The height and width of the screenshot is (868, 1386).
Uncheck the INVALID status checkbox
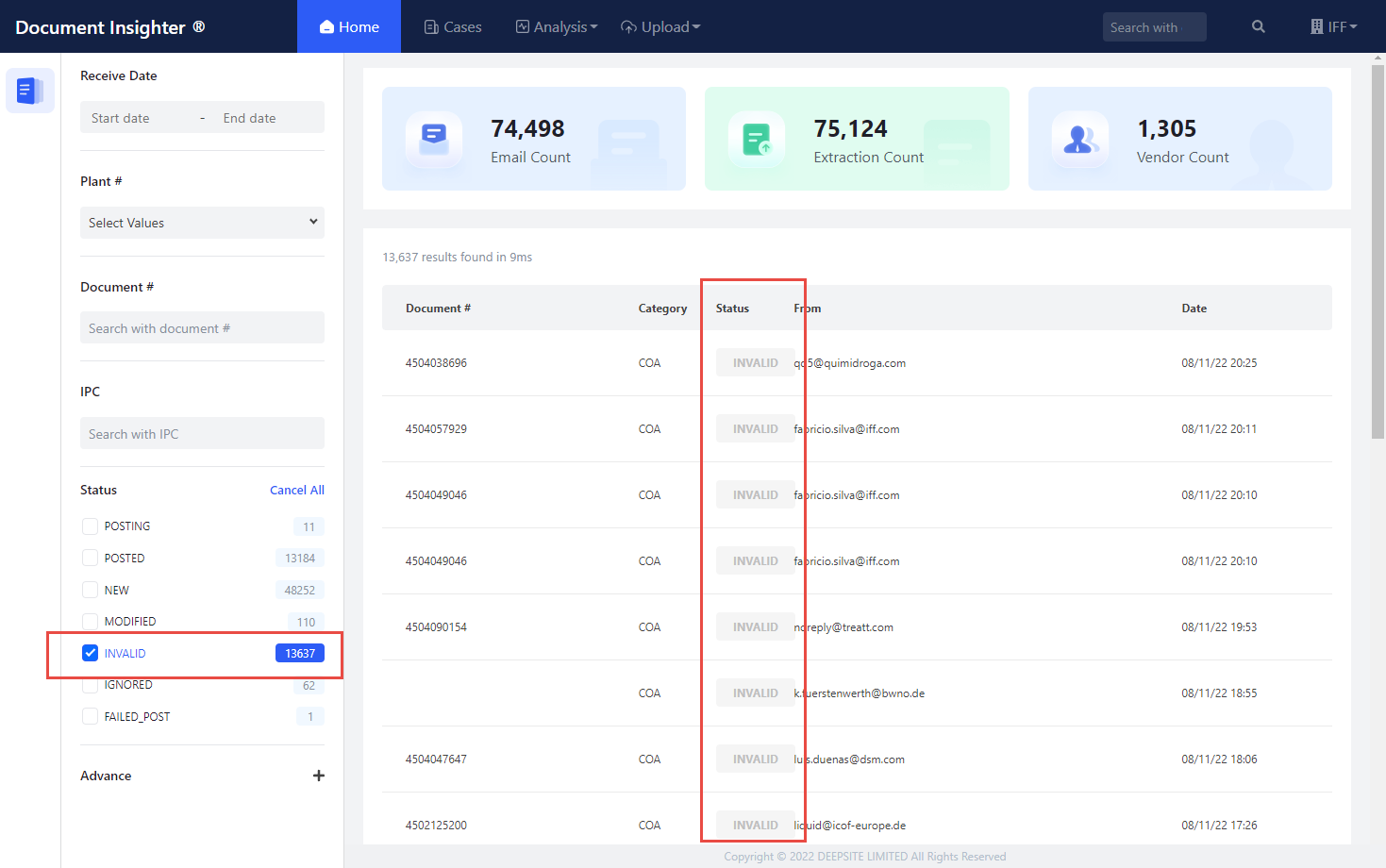click(91, 653)
